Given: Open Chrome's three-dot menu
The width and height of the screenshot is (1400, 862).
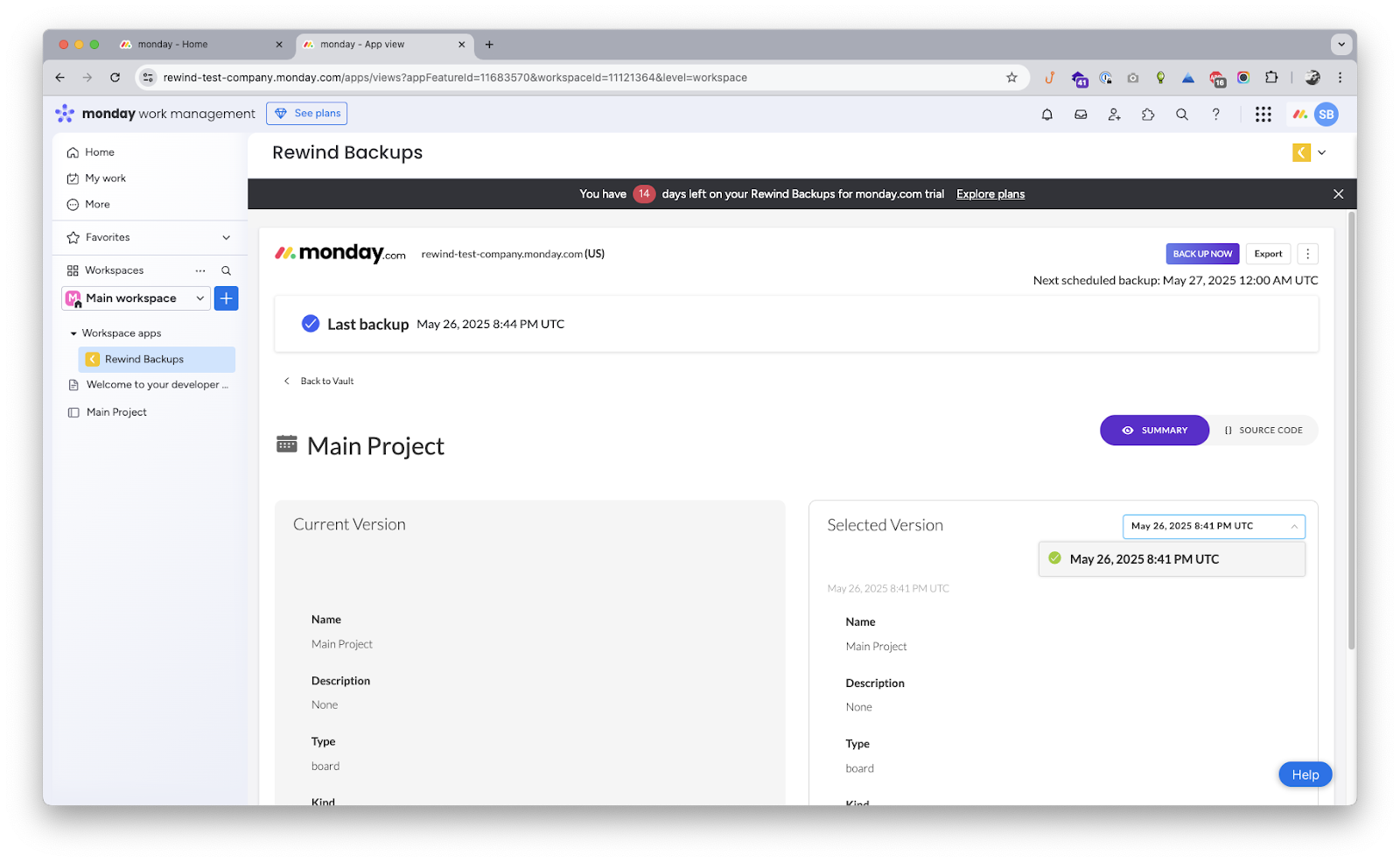Looking at the screenshot, I should click(x=1340, y=78).
